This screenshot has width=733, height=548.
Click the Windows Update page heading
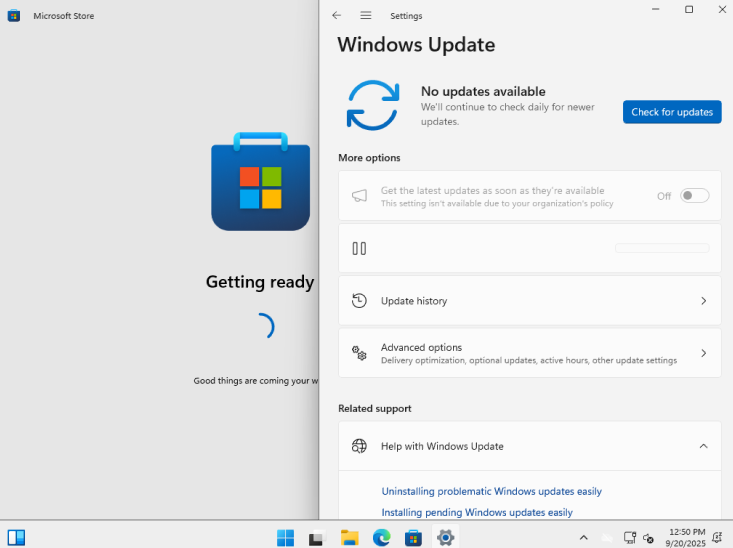416,45
